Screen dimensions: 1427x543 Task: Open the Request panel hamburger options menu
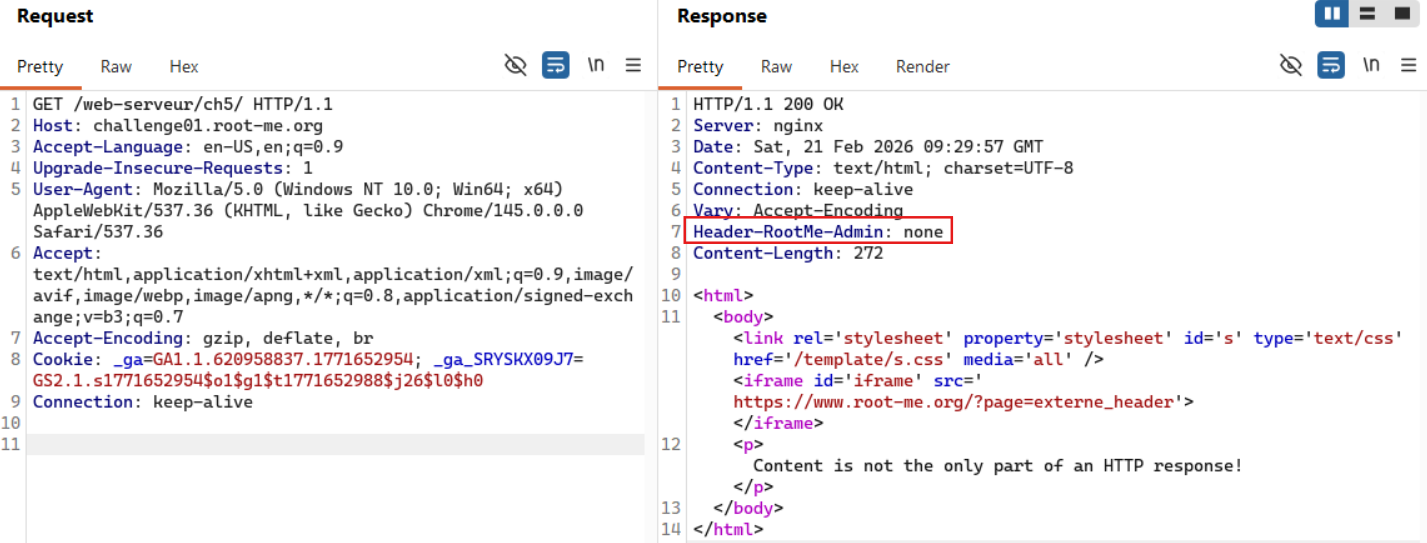[x=633, y=66]
